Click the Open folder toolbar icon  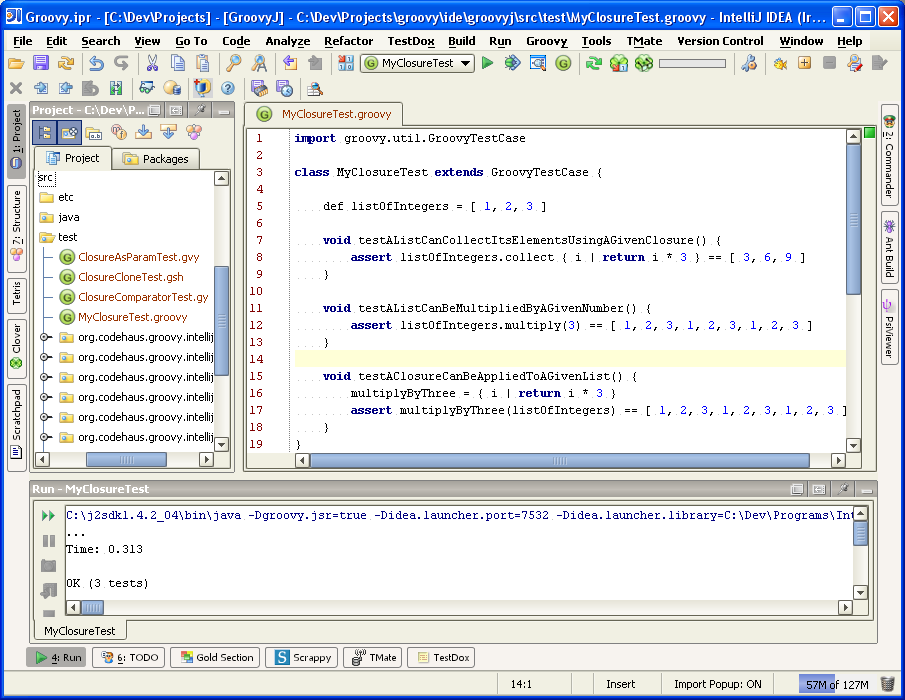pos(16,63)
